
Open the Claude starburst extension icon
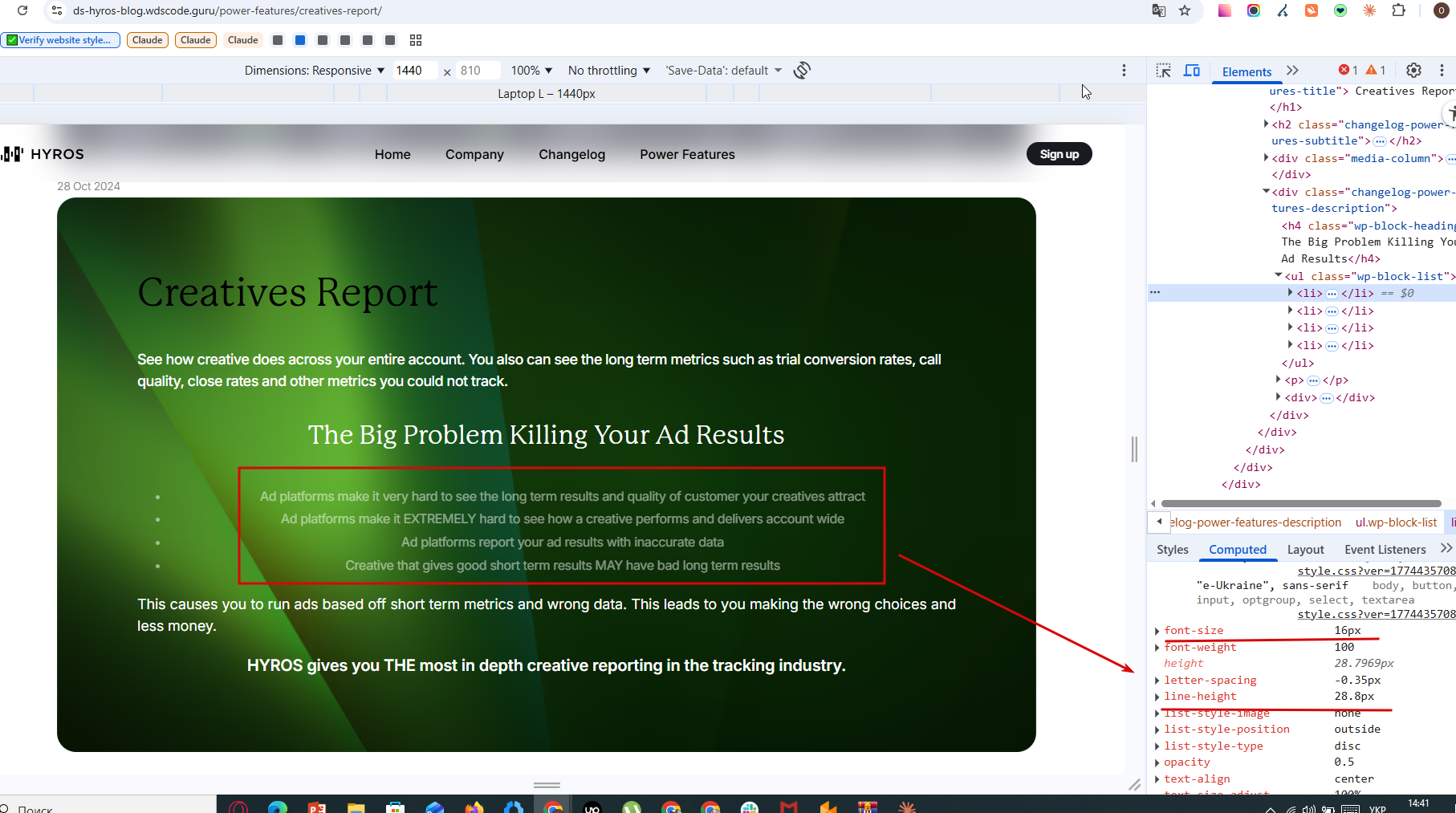[x=1369, y=10]
